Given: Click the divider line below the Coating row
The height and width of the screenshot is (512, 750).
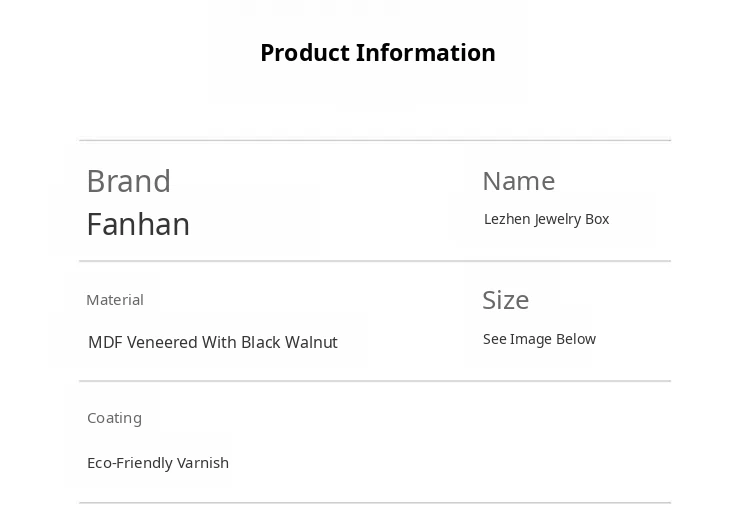Looking at the screenshot, I should coord(375,502).
